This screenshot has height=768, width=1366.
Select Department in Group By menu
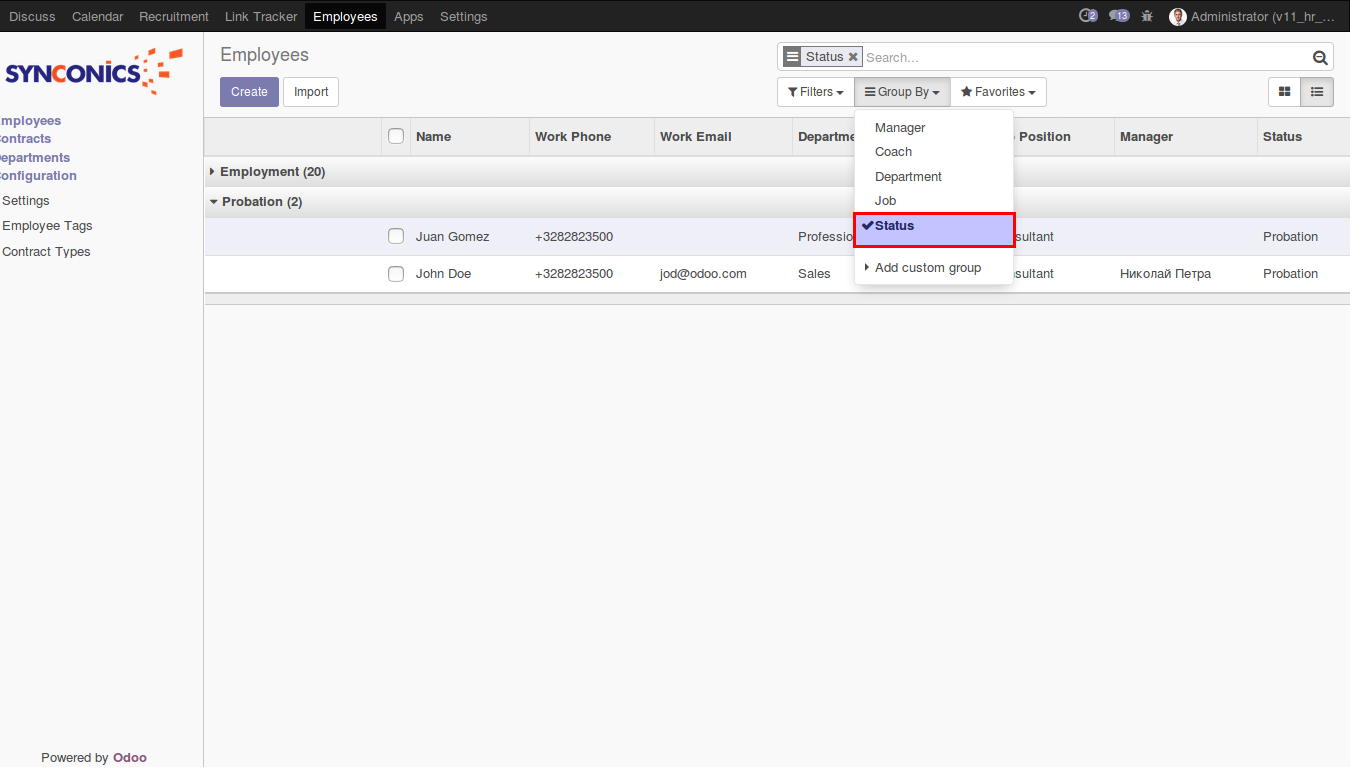click(x=908, y=177)
